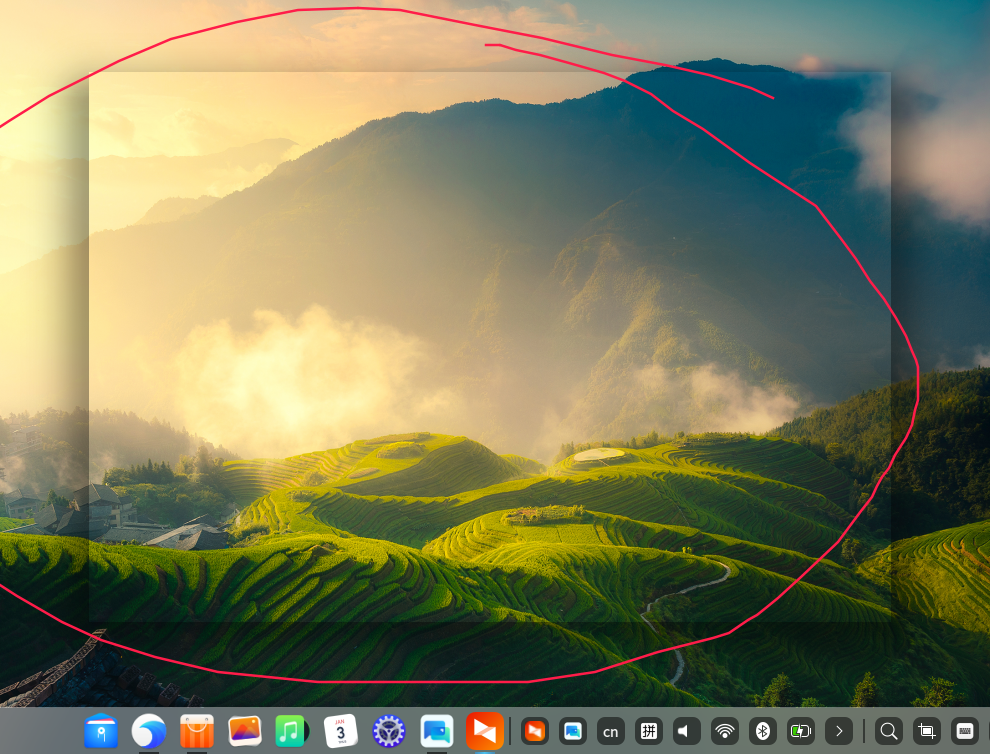Click the small orange tray app icon

tap(535, 731)
